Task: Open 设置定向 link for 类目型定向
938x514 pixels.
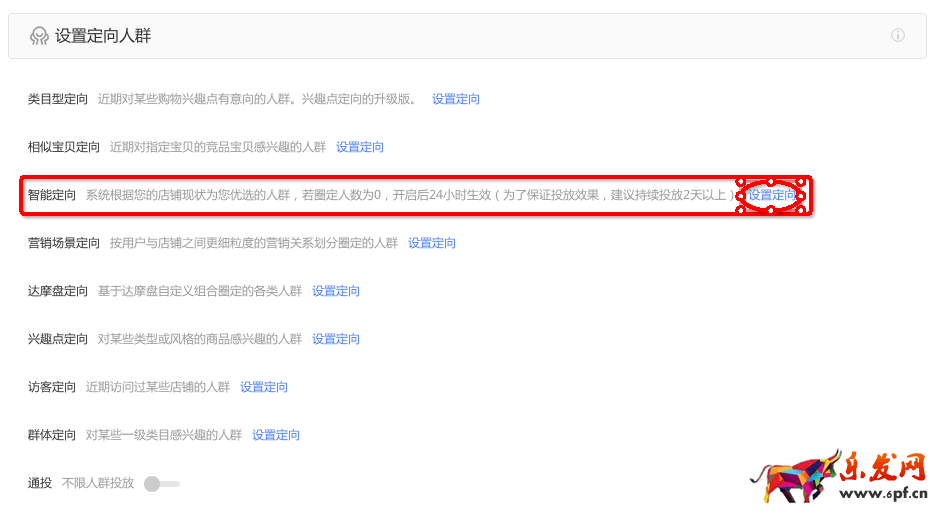Action: click(x=456, y=99)
